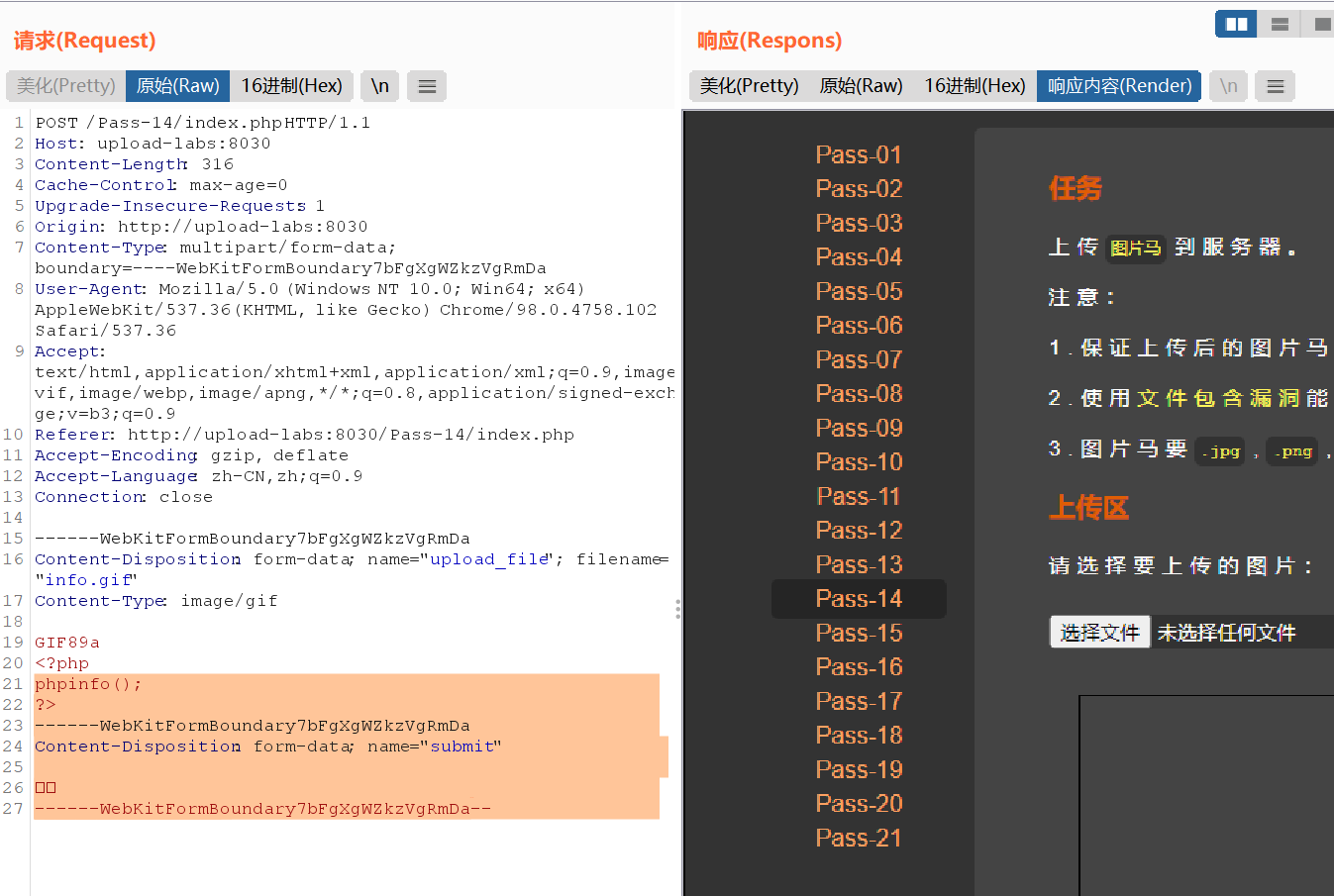The height and width of the screenshot is (896, 1334).
Task: Click the 图片马 highlighted keyword
Action: pos(1135,248)
